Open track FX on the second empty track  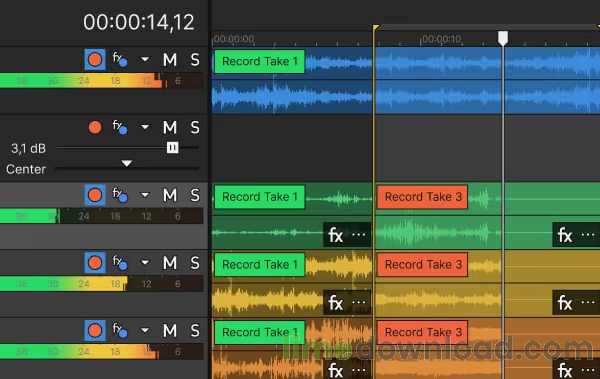click(x=120, y=127)
